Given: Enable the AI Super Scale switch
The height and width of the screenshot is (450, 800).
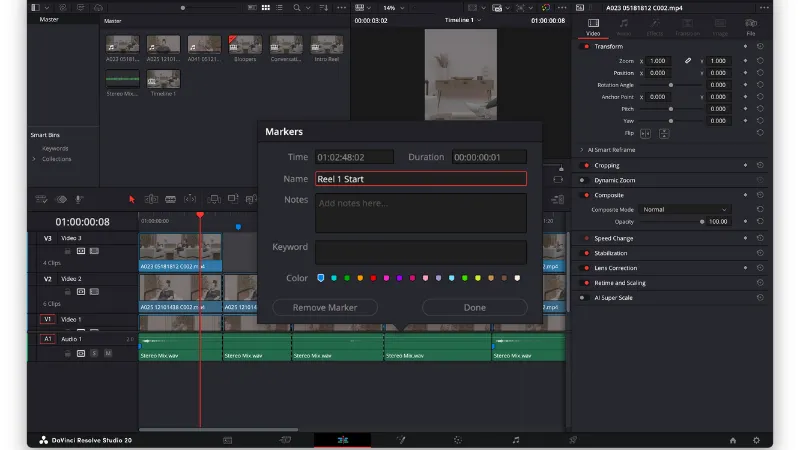Looking at the screenshot, I should (583, 297).
